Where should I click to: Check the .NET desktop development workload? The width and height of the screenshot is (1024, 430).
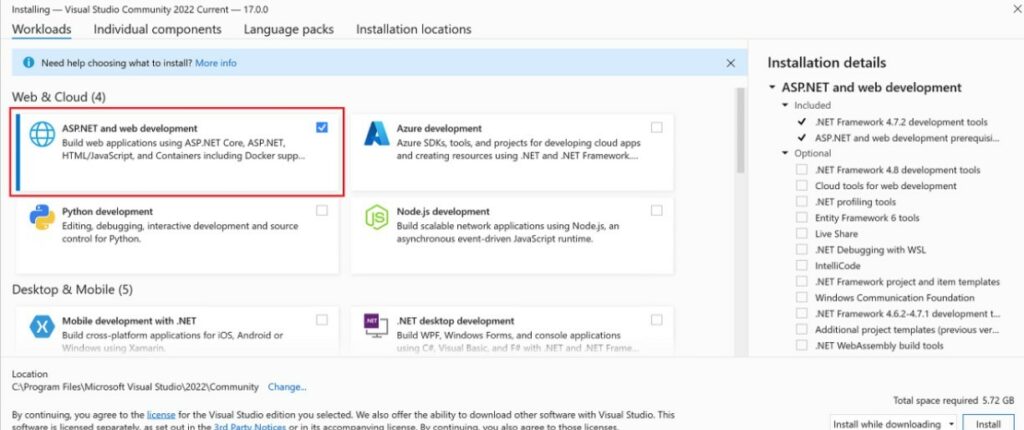click(x=656, y=320)
